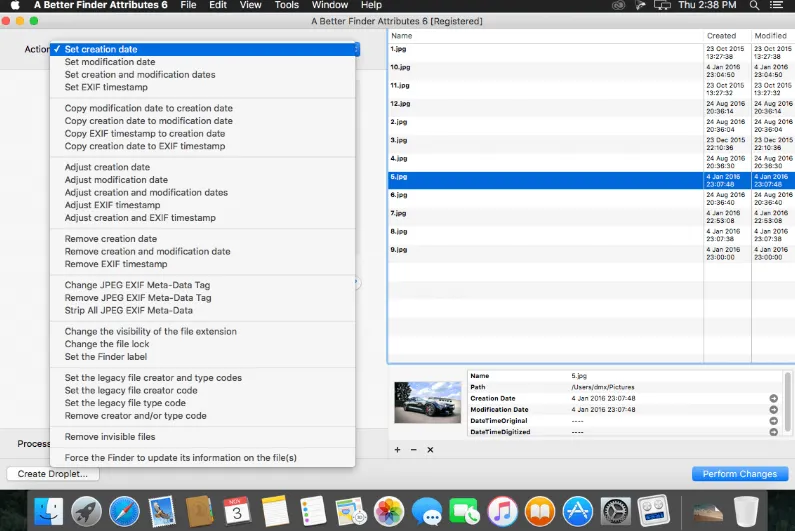Choose Adjust creation date
The width and height of the screenshot is (795, 531).
(203, 167)
